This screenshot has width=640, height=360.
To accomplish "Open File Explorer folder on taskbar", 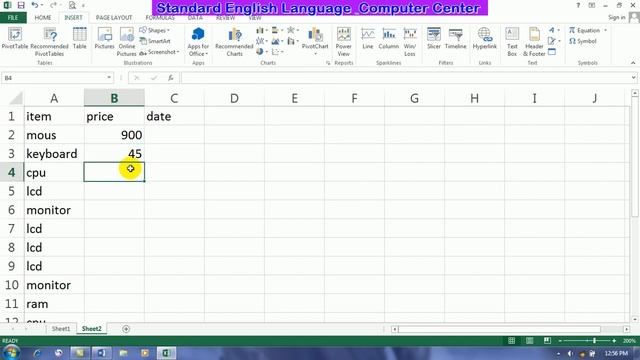I will (x=123, y=353).
